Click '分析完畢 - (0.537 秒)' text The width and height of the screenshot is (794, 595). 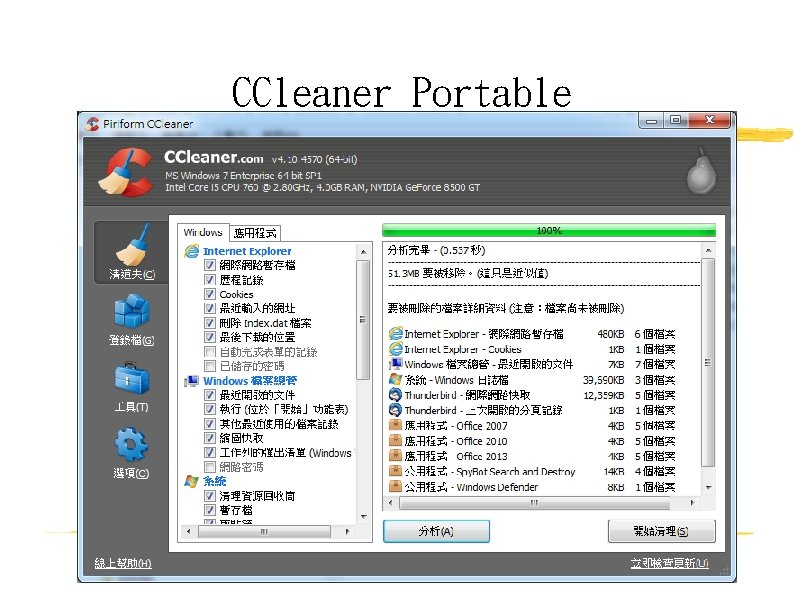pyautogui.click(x=436, y=250)
